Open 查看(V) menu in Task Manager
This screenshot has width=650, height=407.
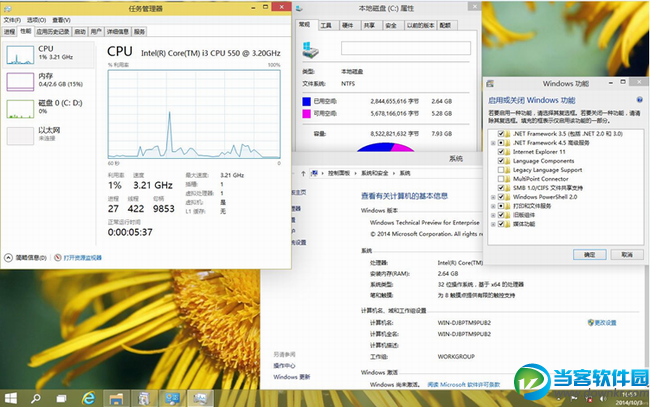[61, 20]
